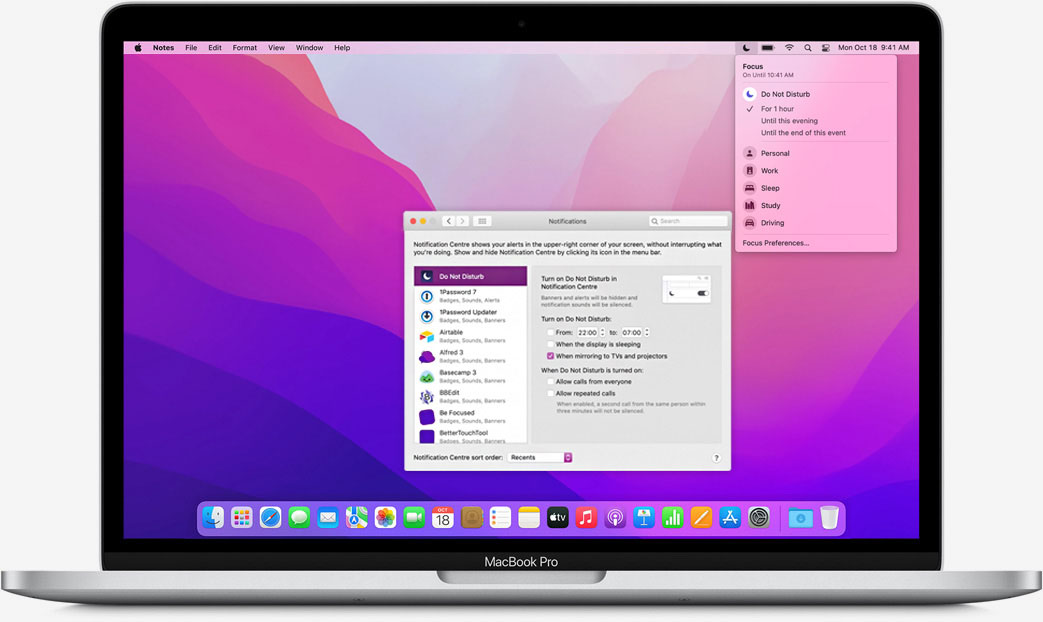The height and width of the screenshot is (622, 1043).
Task: Click the Wi-Fi status icon
Action: pyautogui.click(x=789, y=47)
